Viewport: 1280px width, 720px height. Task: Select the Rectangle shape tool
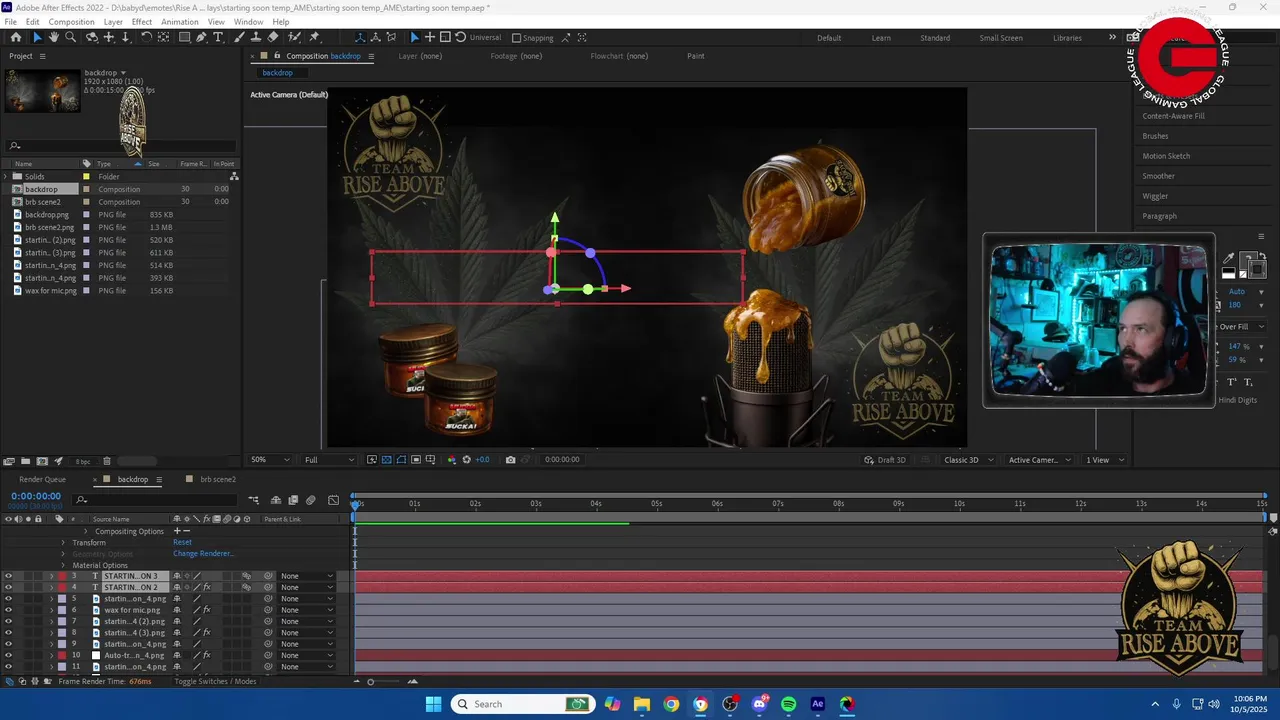(184, 37)
